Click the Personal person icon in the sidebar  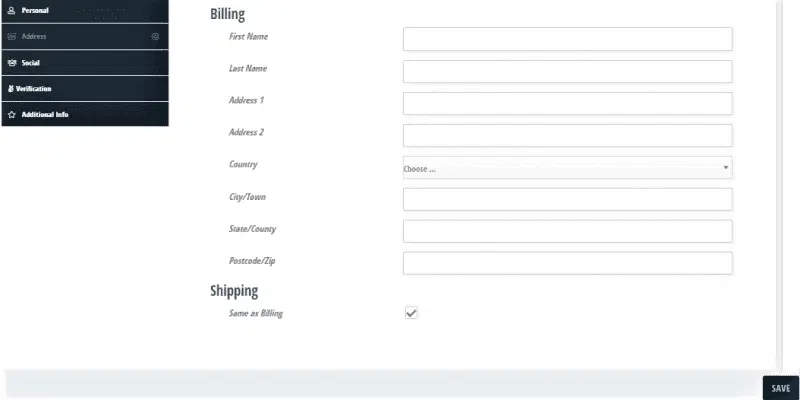point(12,10)
